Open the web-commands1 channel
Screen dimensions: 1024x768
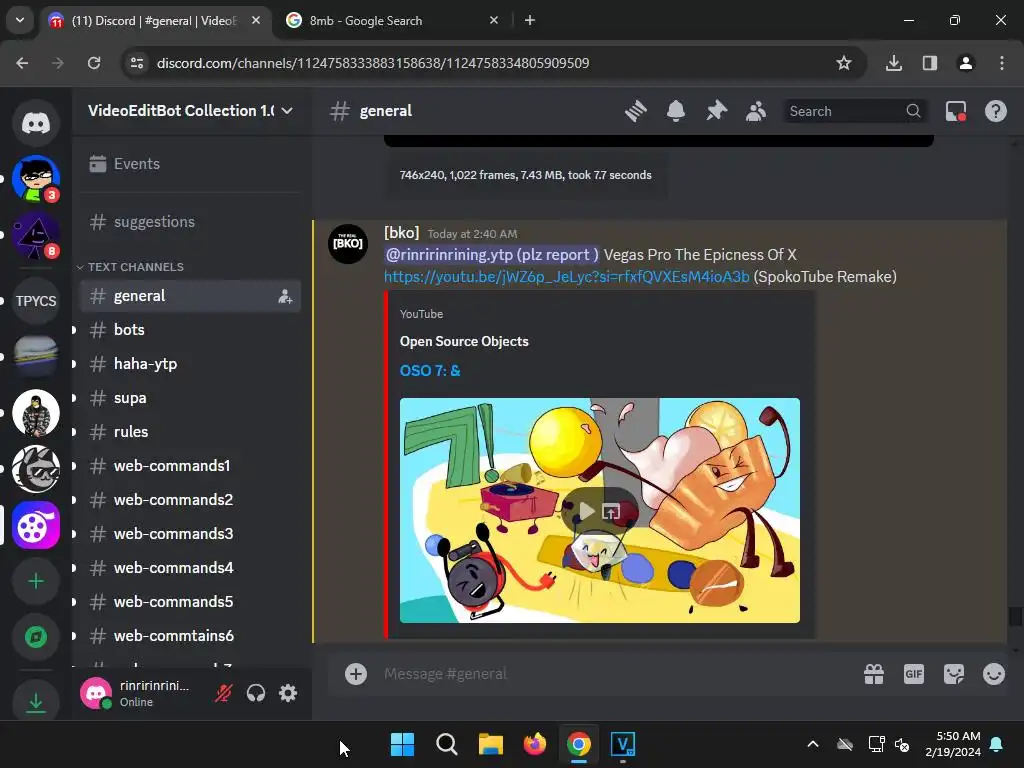coord(191,466)
